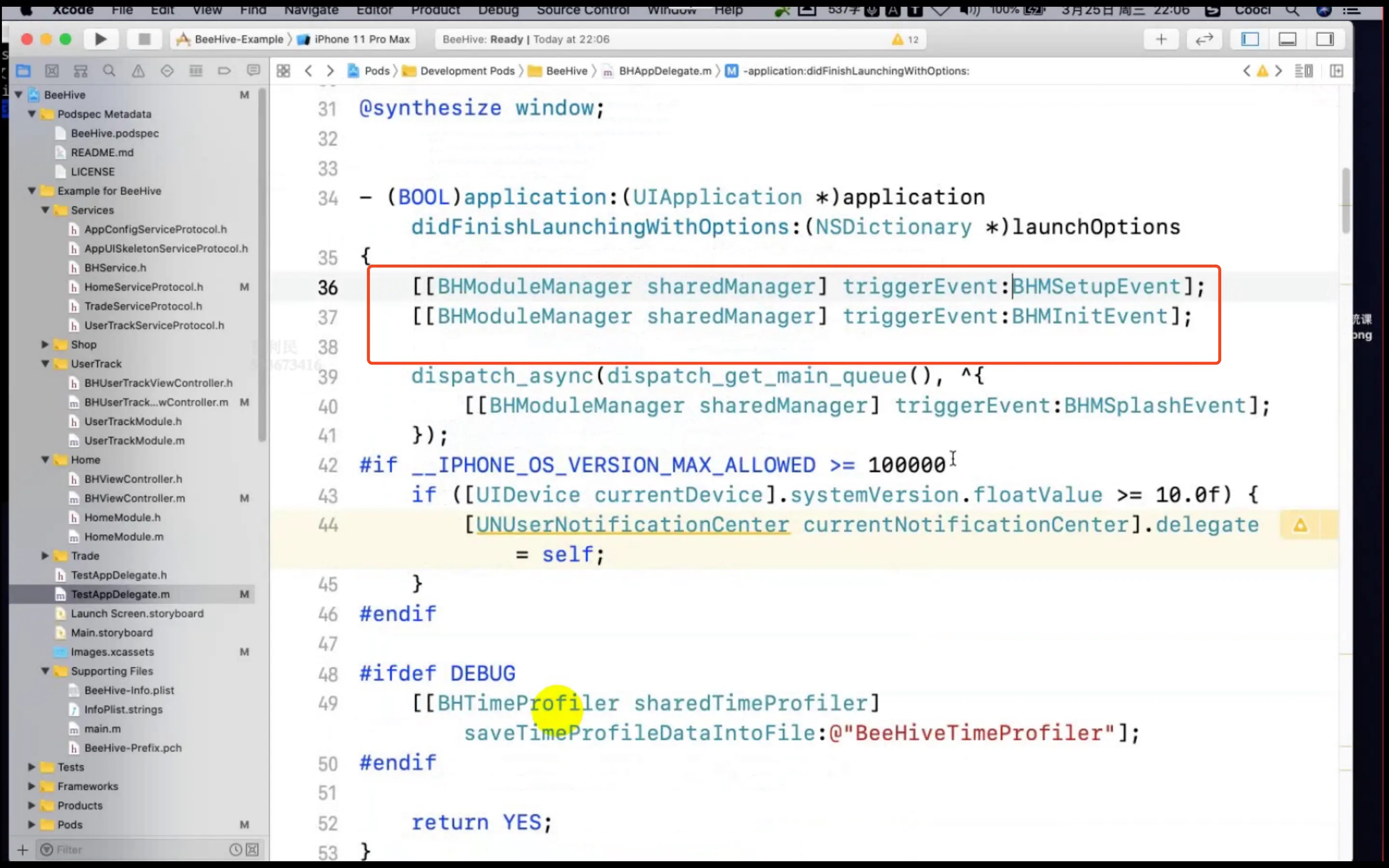Open the Product menu
1389x868 pixels.
tap(435, 10)
